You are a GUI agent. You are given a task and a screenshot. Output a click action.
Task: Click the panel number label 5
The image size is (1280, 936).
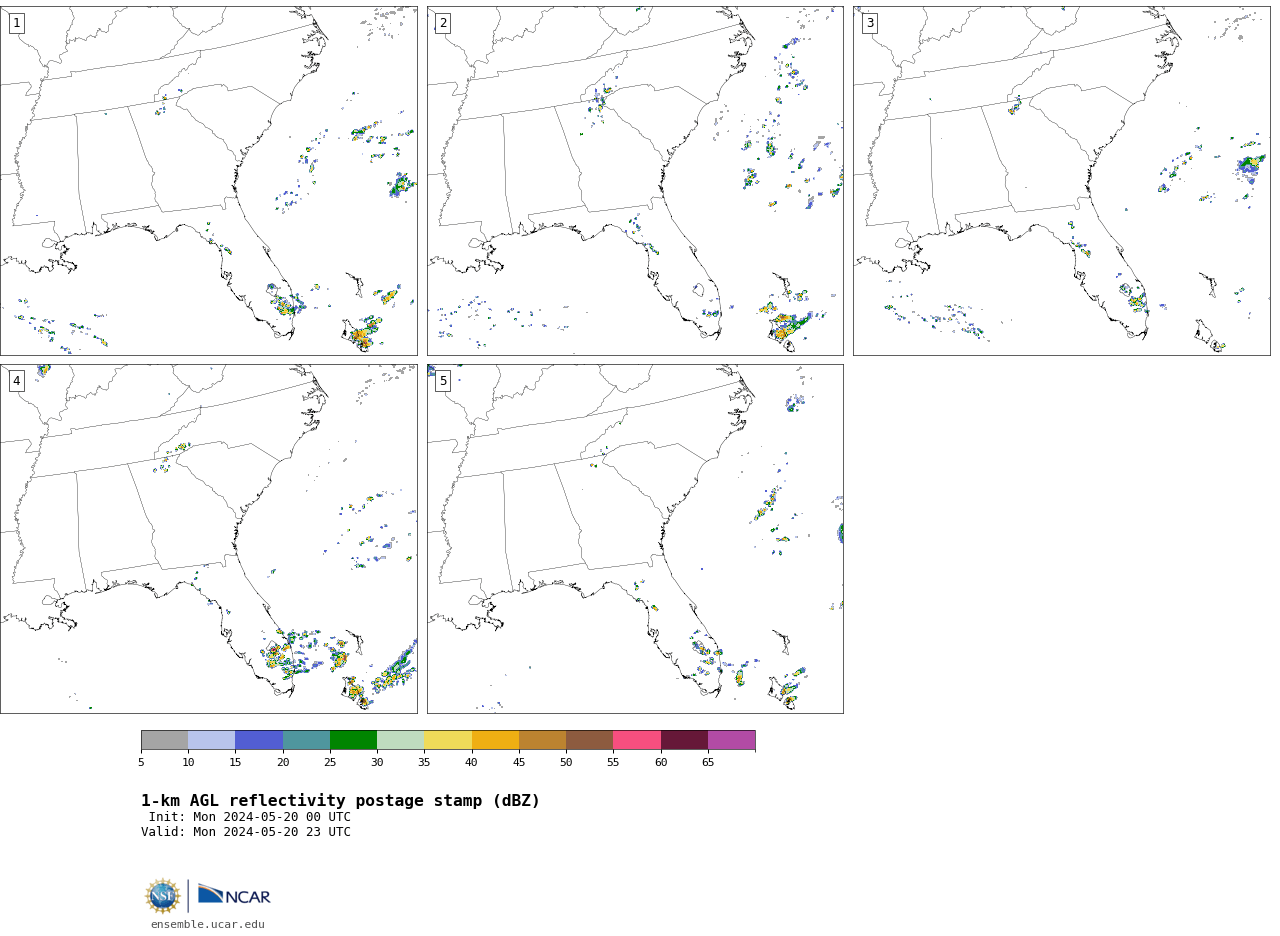(443, 381)
